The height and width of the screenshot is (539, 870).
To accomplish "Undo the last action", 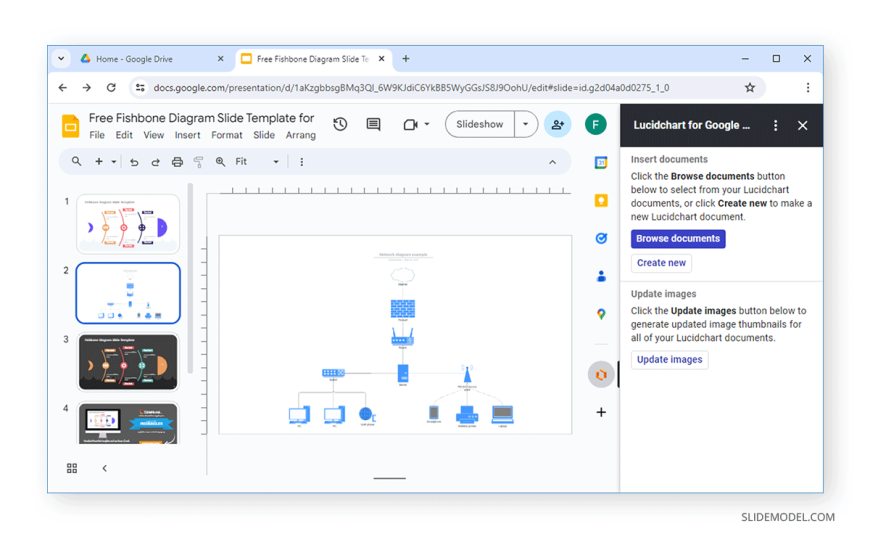I will (x=134, y=162).
